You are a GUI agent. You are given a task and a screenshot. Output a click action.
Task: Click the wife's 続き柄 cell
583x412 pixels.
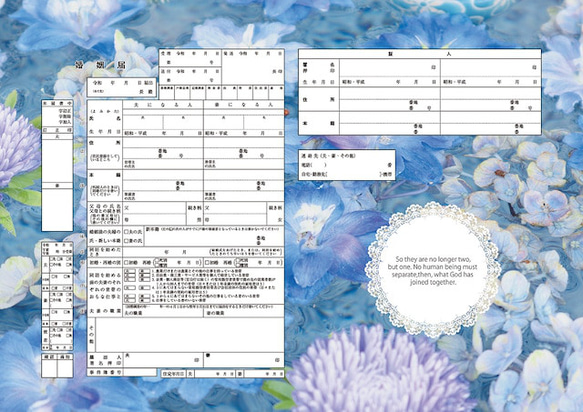(x=276, y=214)
